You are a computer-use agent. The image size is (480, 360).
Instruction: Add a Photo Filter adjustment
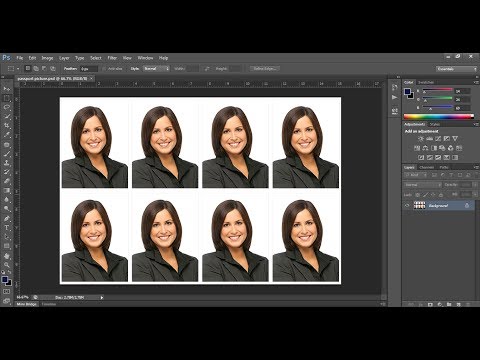tap(442, 148)
